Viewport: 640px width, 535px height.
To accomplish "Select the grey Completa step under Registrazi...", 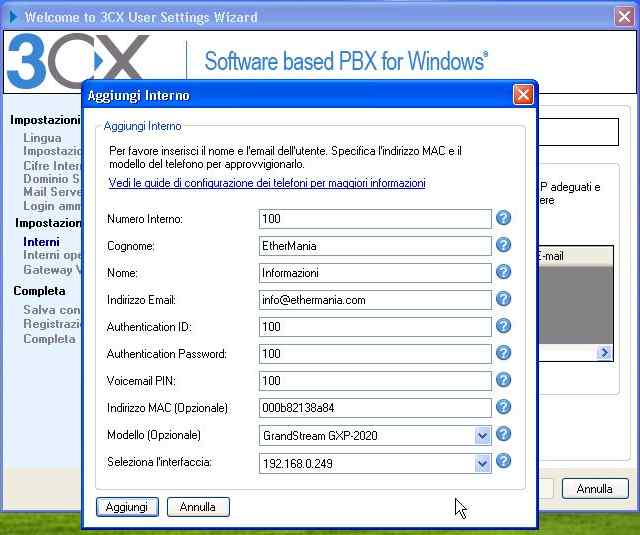I will pyautogui.click(x=49, y=339).
